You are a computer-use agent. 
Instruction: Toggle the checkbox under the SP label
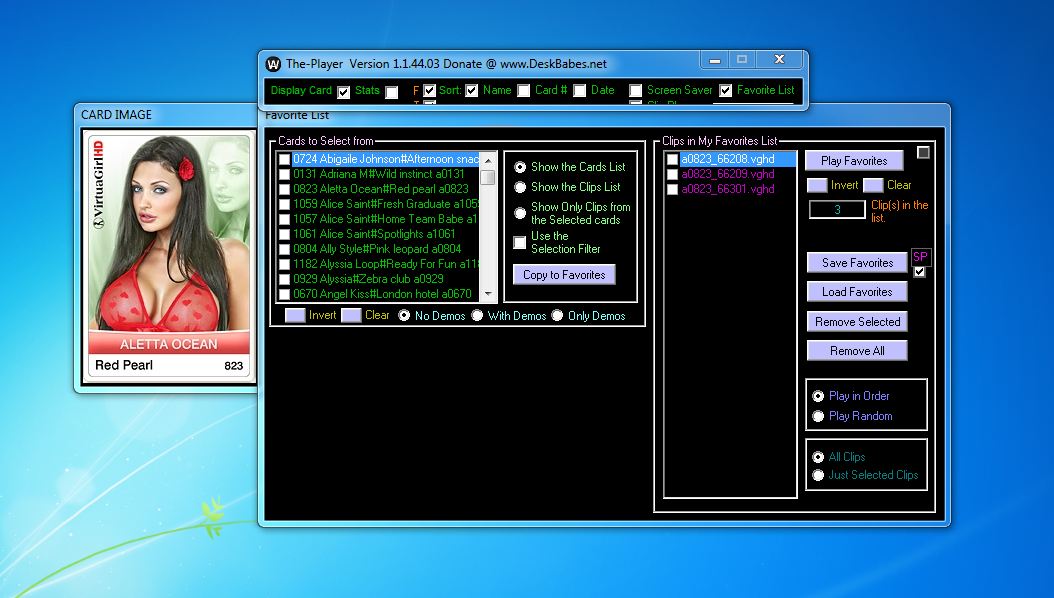click(920, 271)
